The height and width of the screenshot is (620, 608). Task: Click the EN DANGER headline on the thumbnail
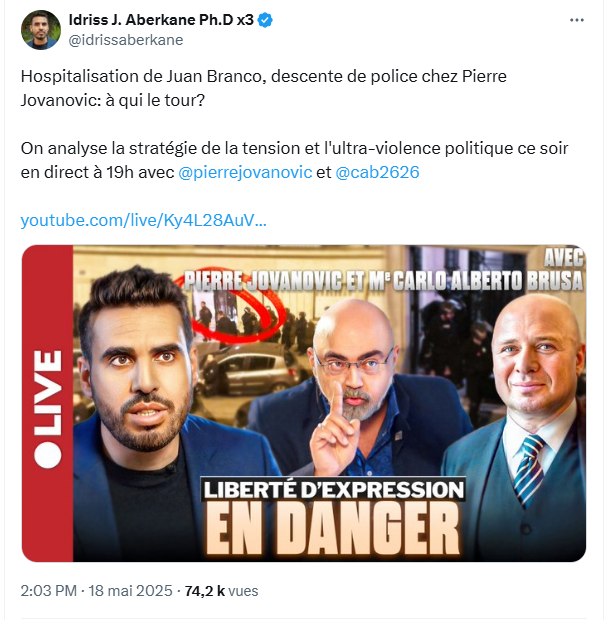(x=333, y=529)
